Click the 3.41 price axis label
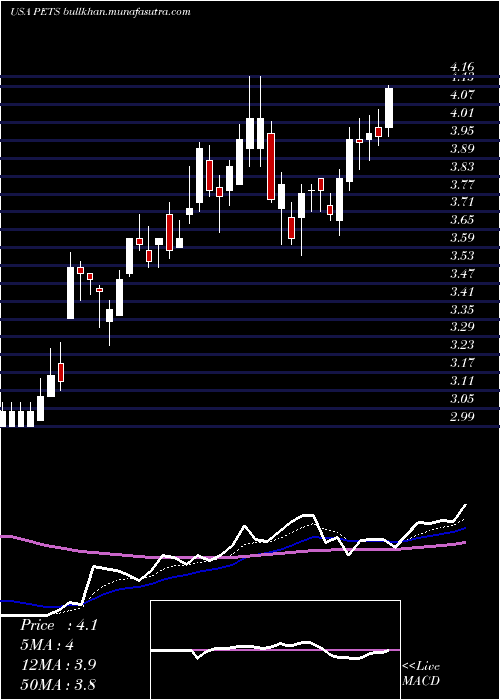This screenshot has height=700, width=500. [462, 292]
